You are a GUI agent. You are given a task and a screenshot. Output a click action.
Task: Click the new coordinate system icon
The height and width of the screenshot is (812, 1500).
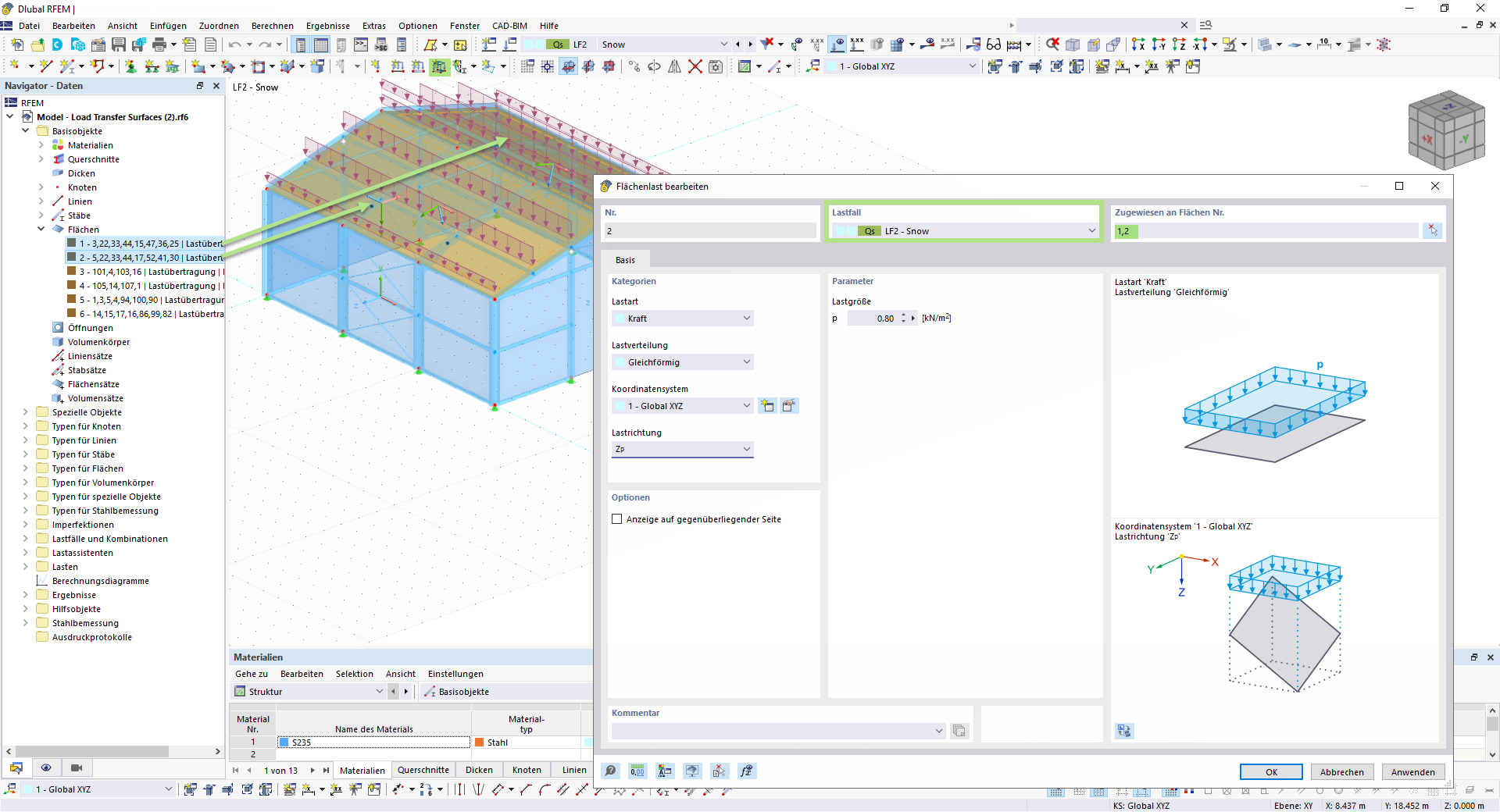click(x=767, y=406)
